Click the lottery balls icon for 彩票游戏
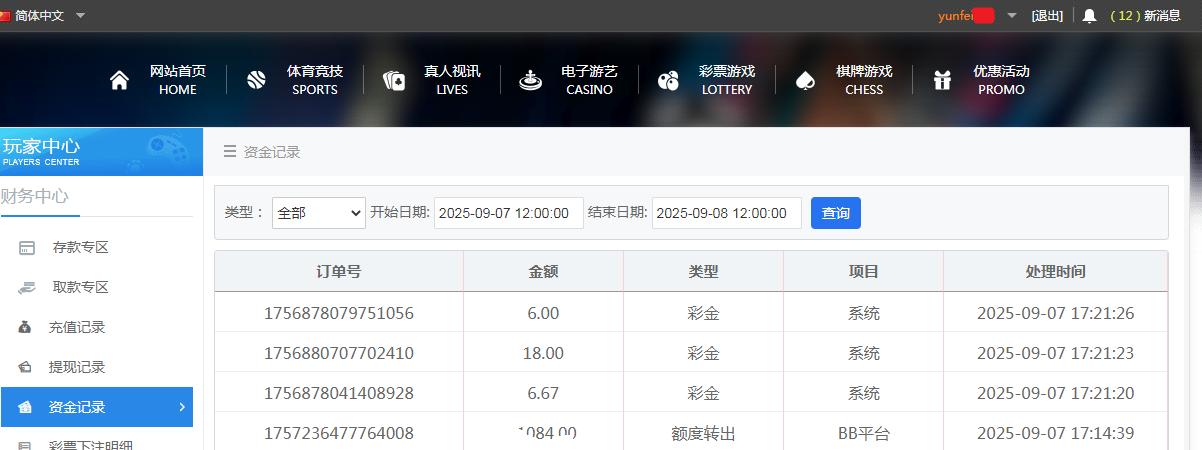 pos(668,81)
